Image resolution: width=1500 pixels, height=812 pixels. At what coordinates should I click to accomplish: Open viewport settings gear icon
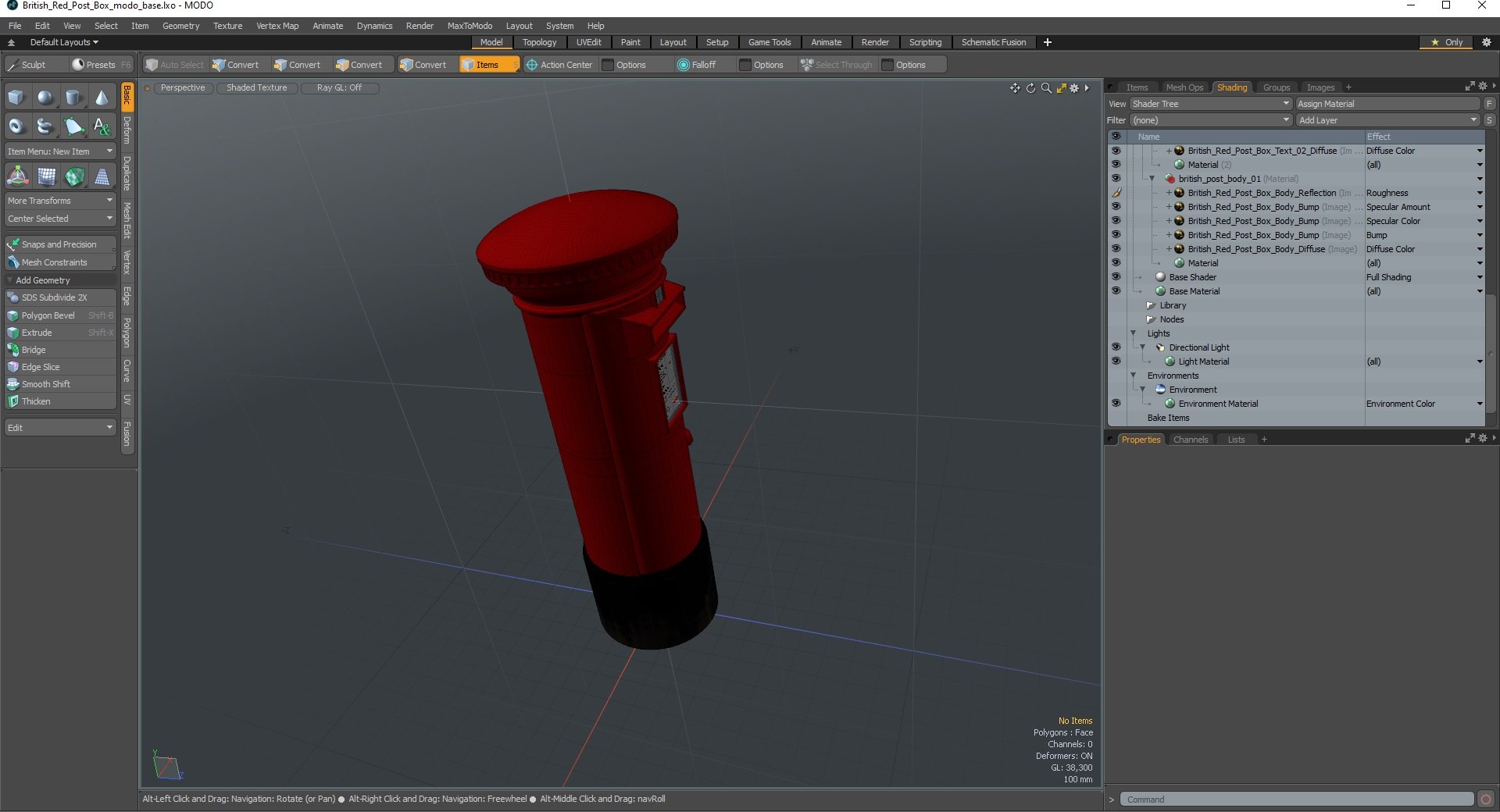(x=1074, y=88)
